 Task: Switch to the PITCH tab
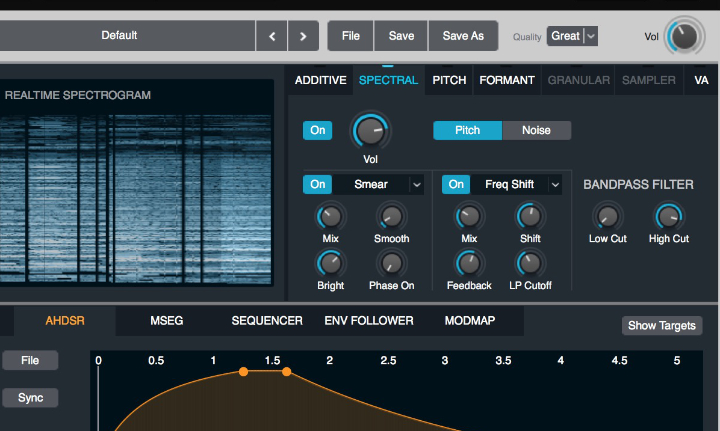coord(449,80)
